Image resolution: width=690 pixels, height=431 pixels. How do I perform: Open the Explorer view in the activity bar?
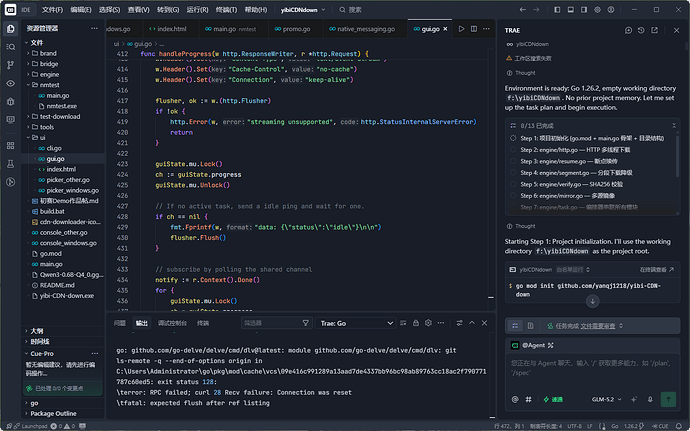point(11,29)
